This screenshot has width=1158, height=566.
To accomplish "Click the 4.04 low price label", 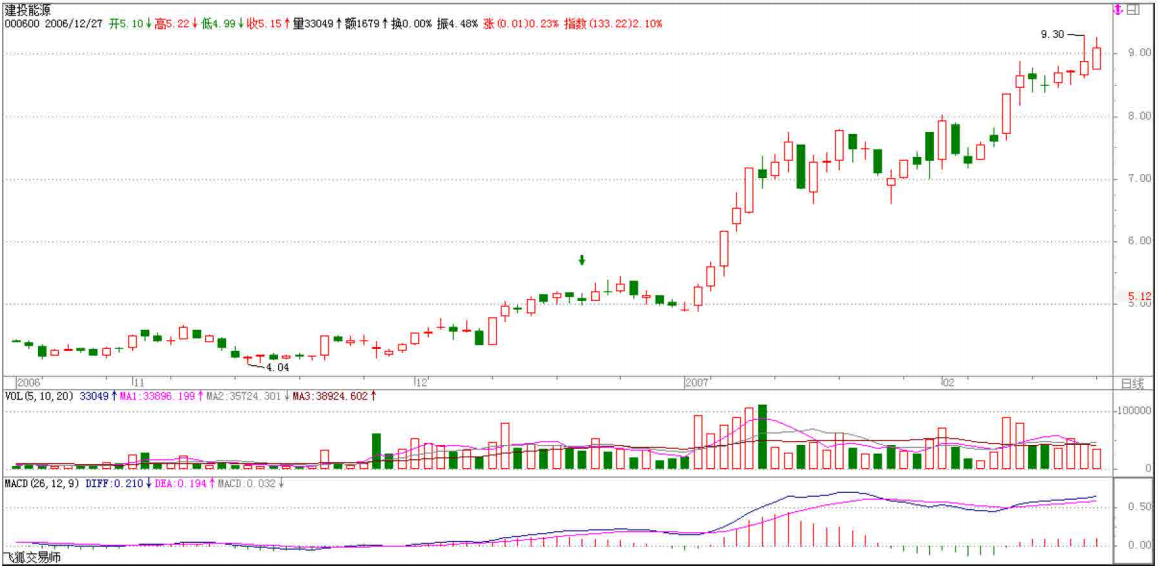I will [x=275, y=367].
